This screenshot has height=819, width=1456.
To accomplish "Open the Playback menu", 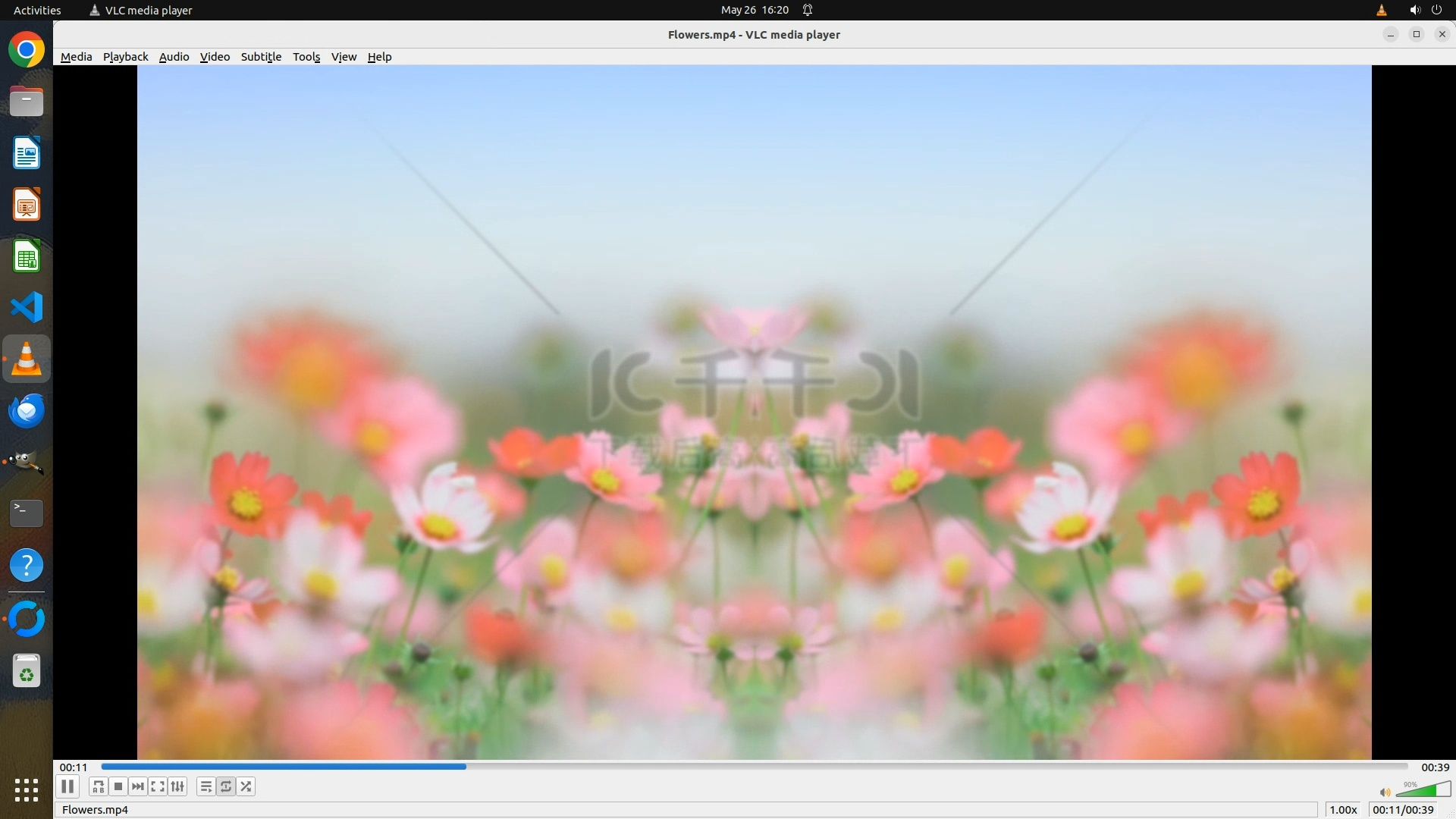I will (x=125, y=57).
